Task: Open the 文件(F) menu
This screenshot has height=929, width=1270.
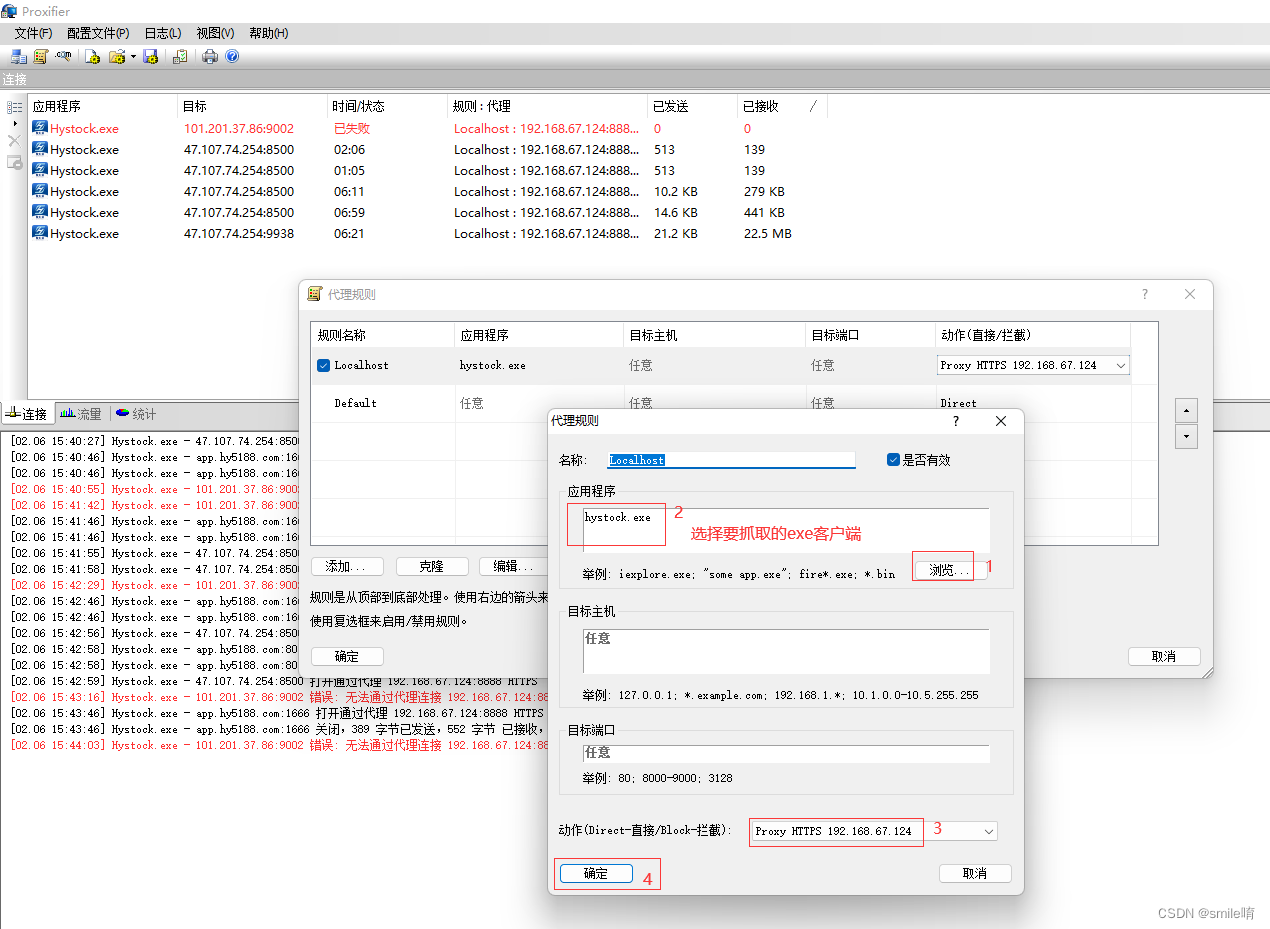Action: click(x=33, y=33)
